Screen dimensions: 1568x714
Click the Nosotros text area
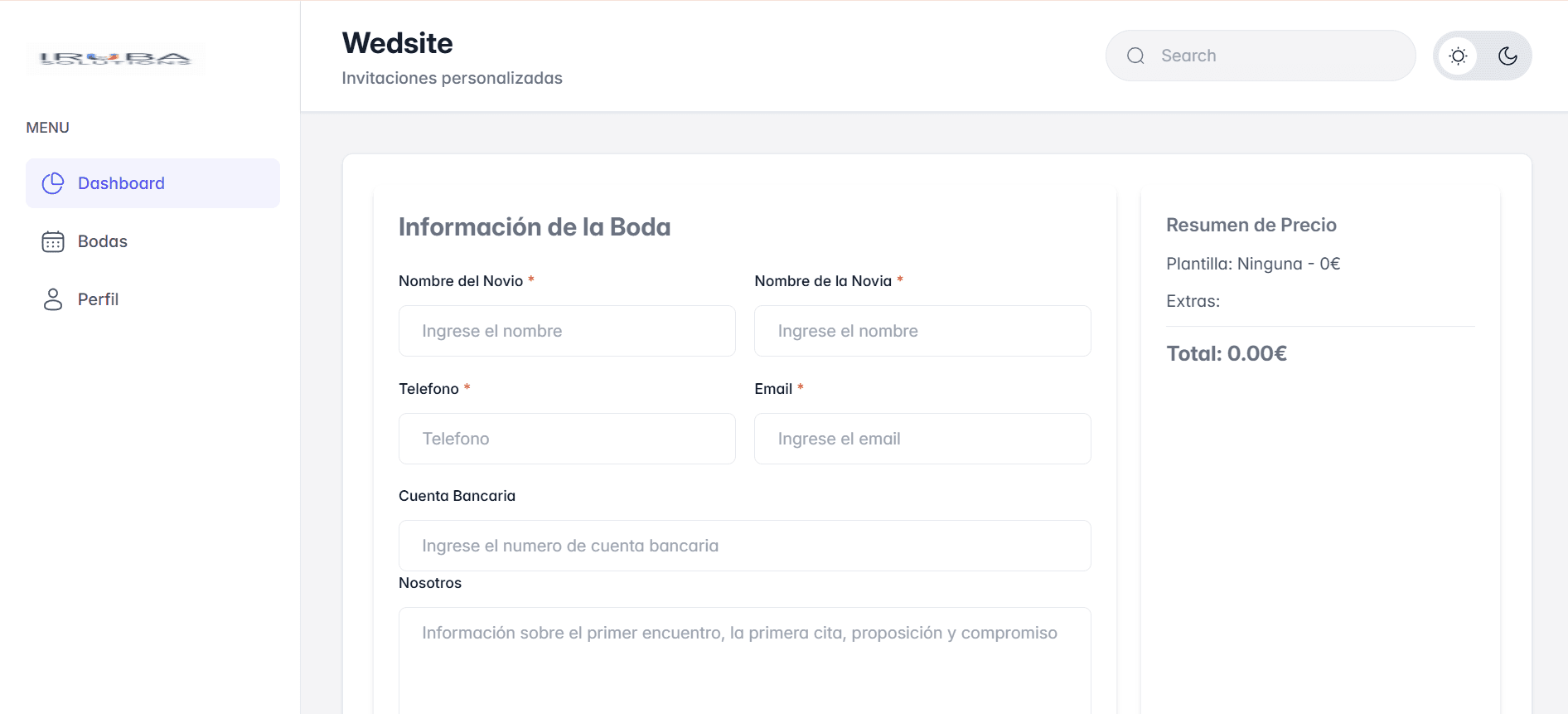(745, 660)
